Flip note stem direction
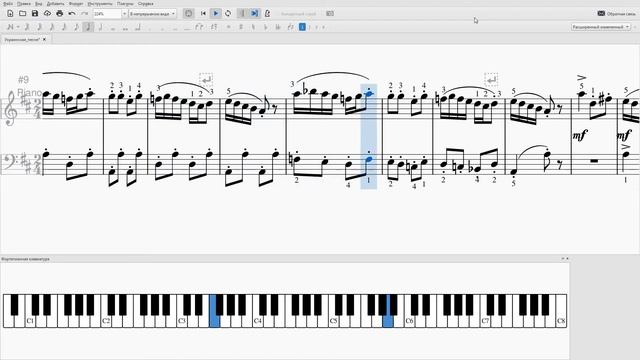This screenshot has height=360, width=640. tap(291, 27)
